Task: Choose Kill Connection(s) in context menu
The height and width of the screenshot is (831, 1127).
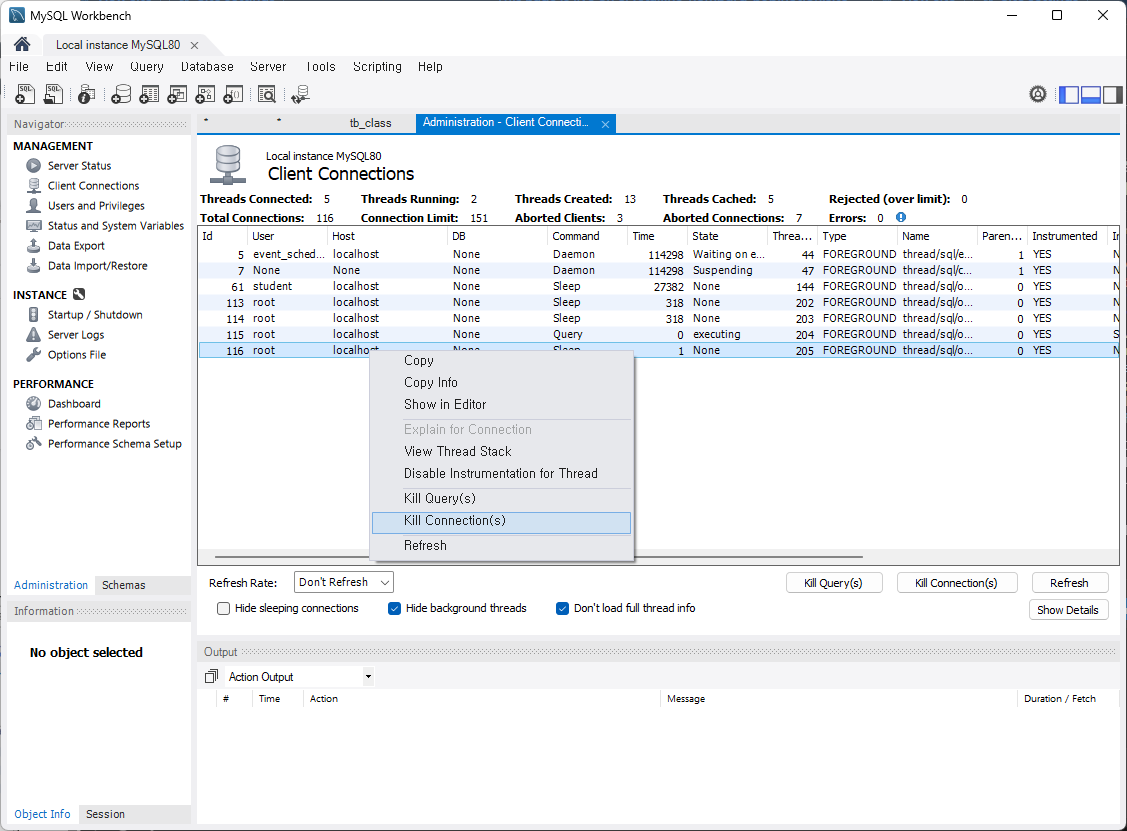Action: click(501, 523)
